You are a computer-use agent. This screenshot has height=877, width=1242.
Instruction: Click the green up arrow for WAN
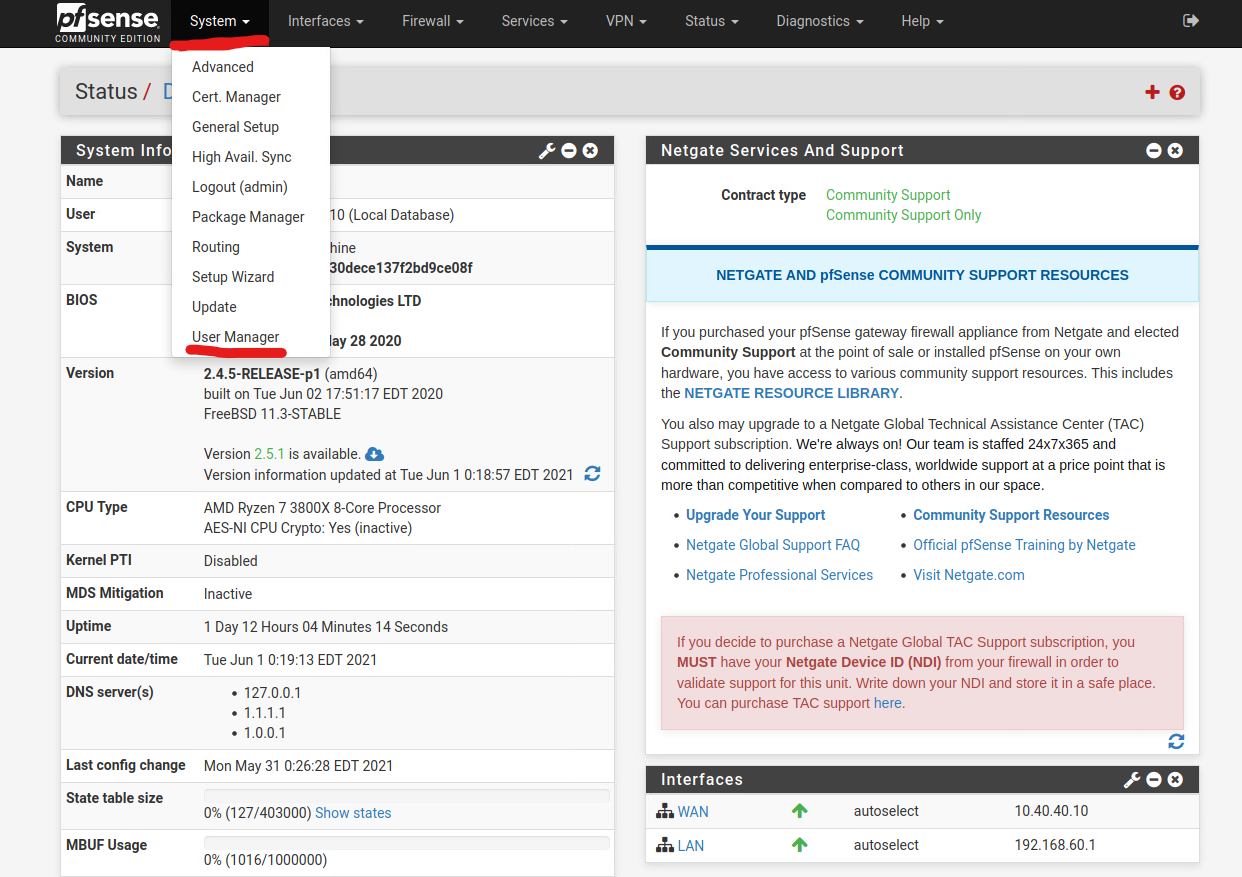click(x=799, y=811)
